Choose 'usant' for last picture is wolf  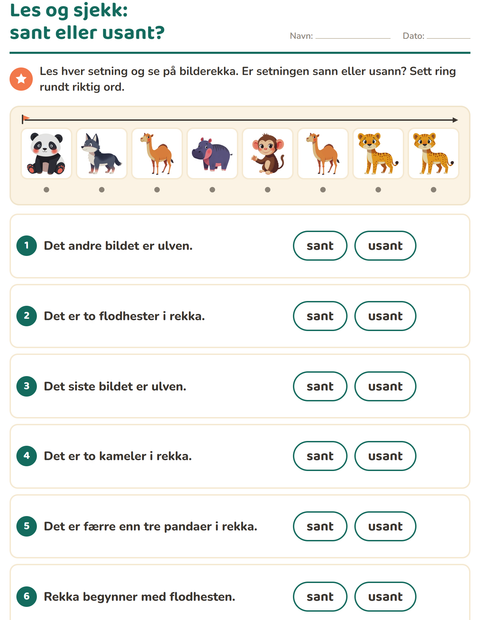point(385,386)
